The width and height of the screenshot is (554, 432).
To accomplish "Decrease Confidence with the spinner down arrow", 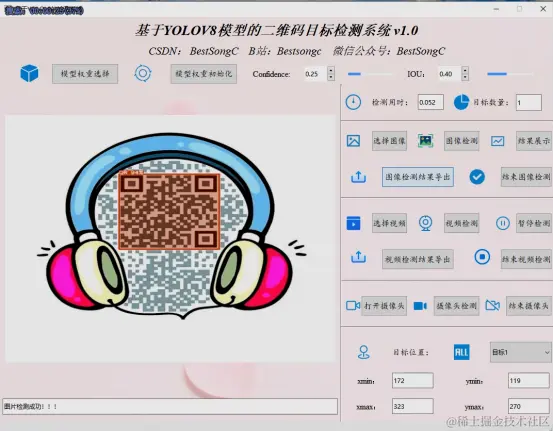I will tap(331, 77).
